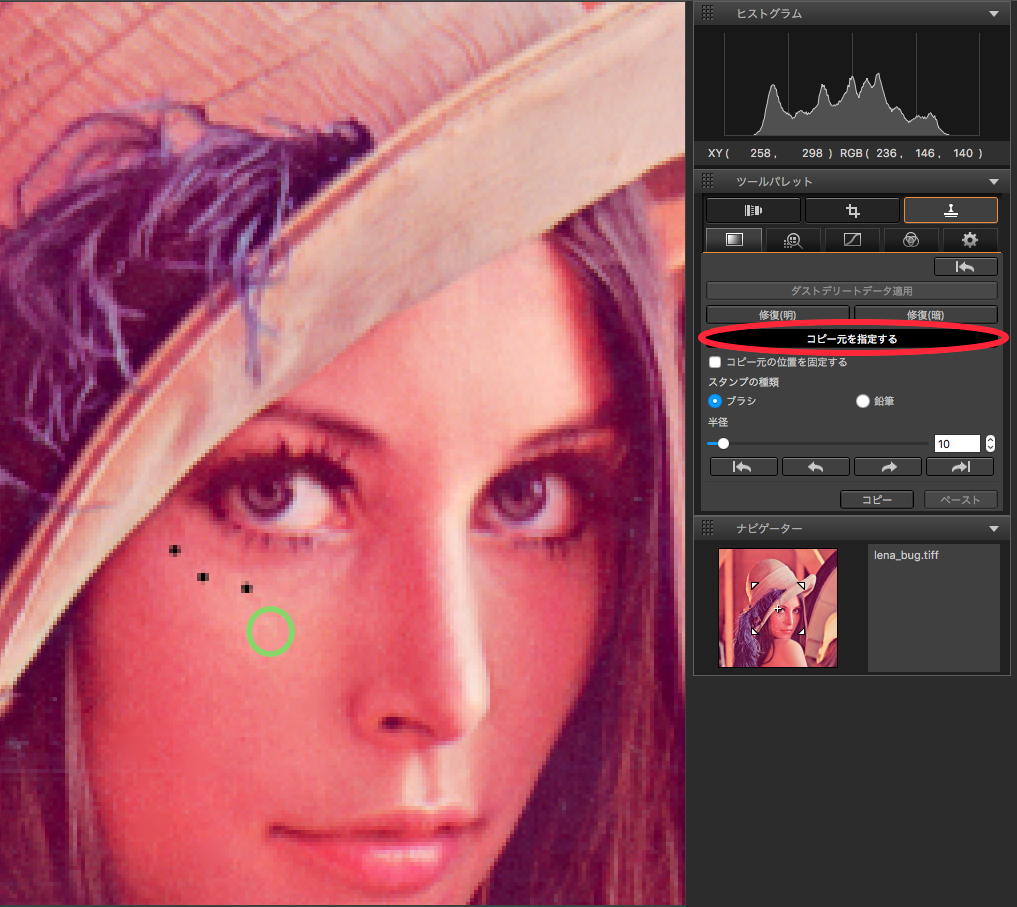The width and height of the screenshot is (1017, 907).
Task: Switch to the basic adjustment tab
Action: coord(734,239)
